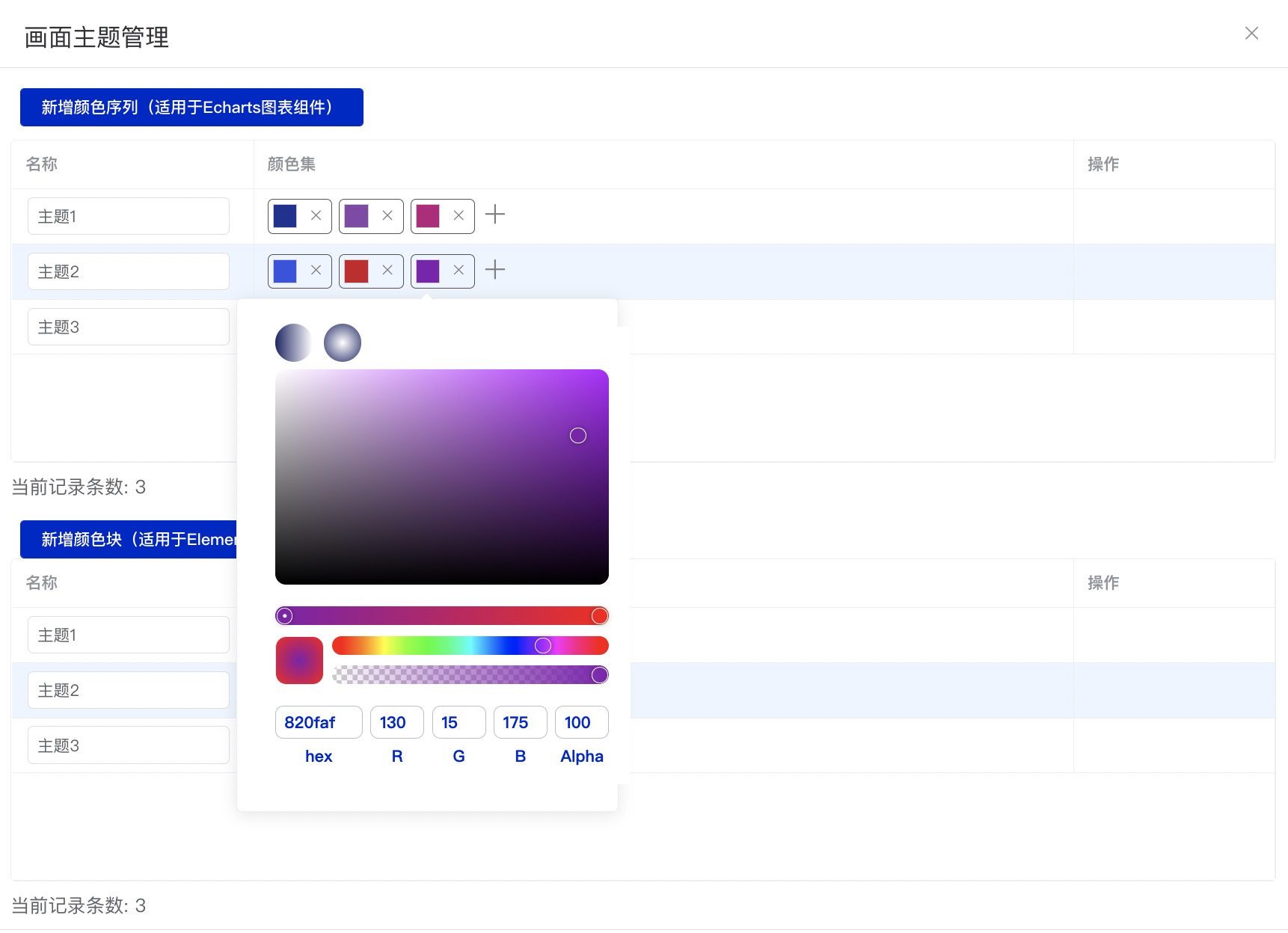1288x933 pixels.
Task: Add a new color to 主题2
Action: 495,270
